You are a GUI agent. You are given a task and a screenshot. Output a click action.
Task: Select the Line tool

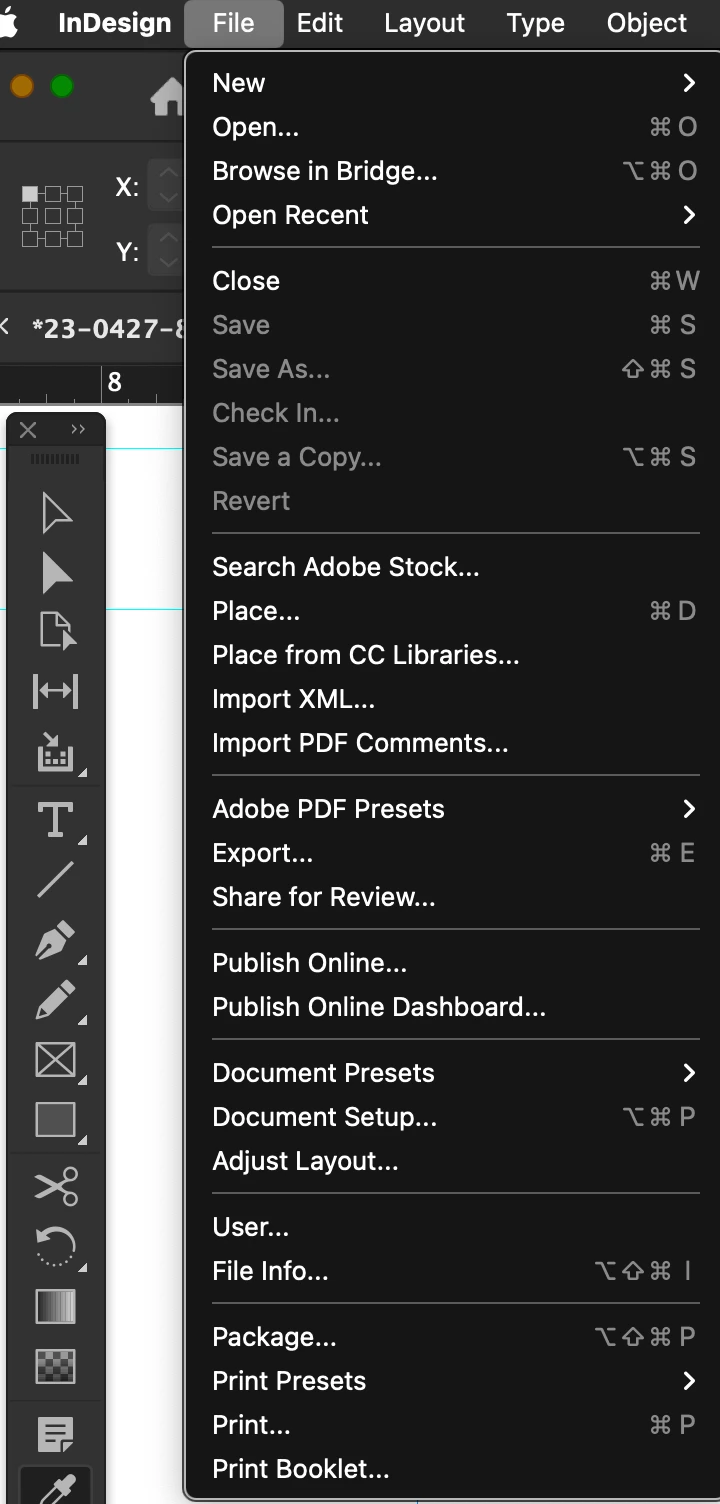[56, 880]
